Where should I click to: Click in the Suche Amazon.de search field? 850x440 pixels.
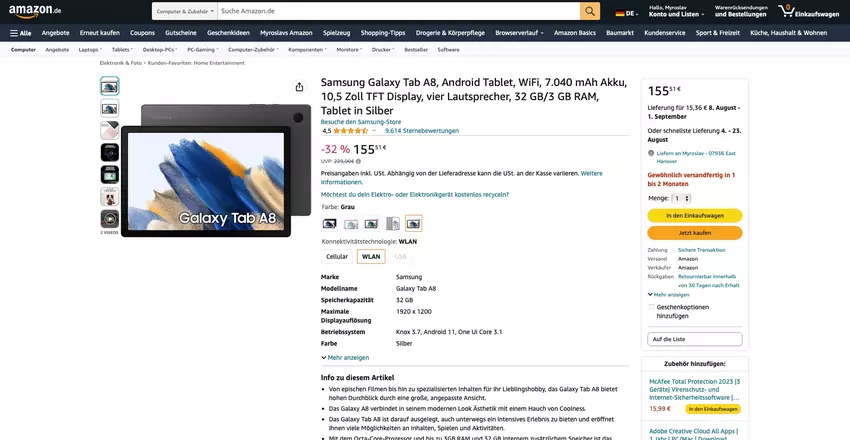[x=399, y=11]
